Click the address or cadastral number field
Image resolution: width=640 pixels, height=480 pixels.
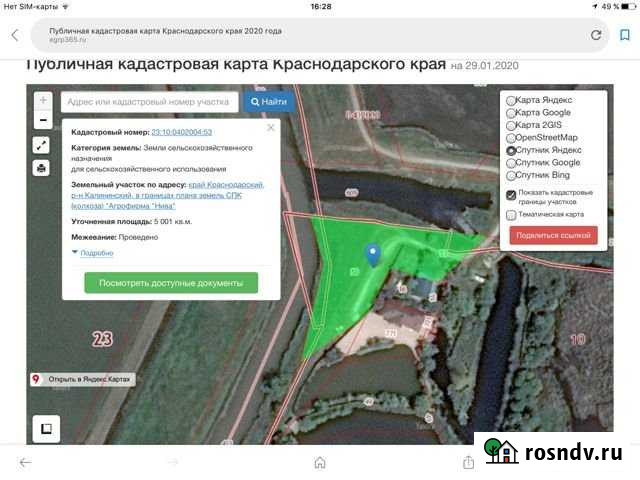[149, 102]
